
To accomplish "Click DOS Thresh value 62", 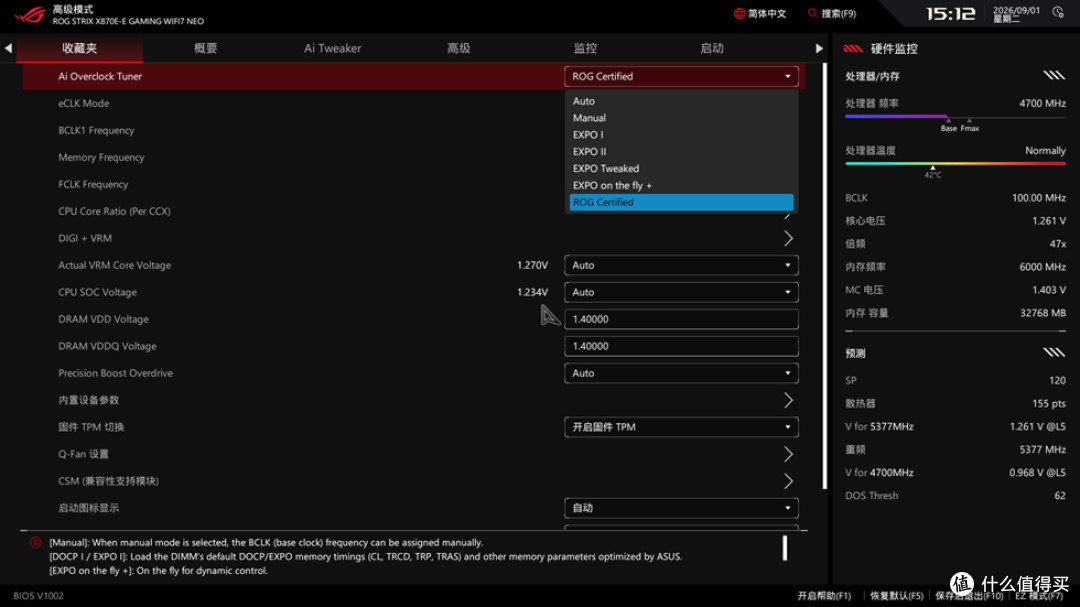I will point(1059,495).
